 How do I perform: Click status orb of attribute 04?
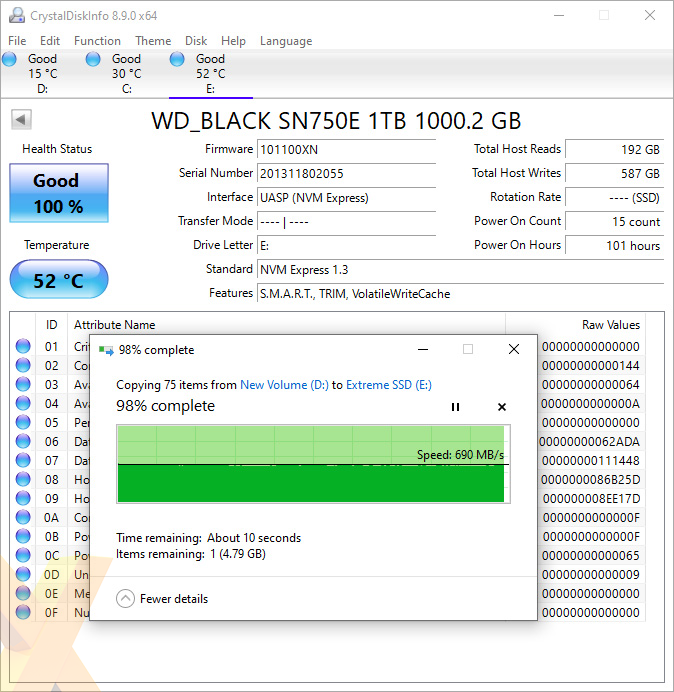point(23,403)
